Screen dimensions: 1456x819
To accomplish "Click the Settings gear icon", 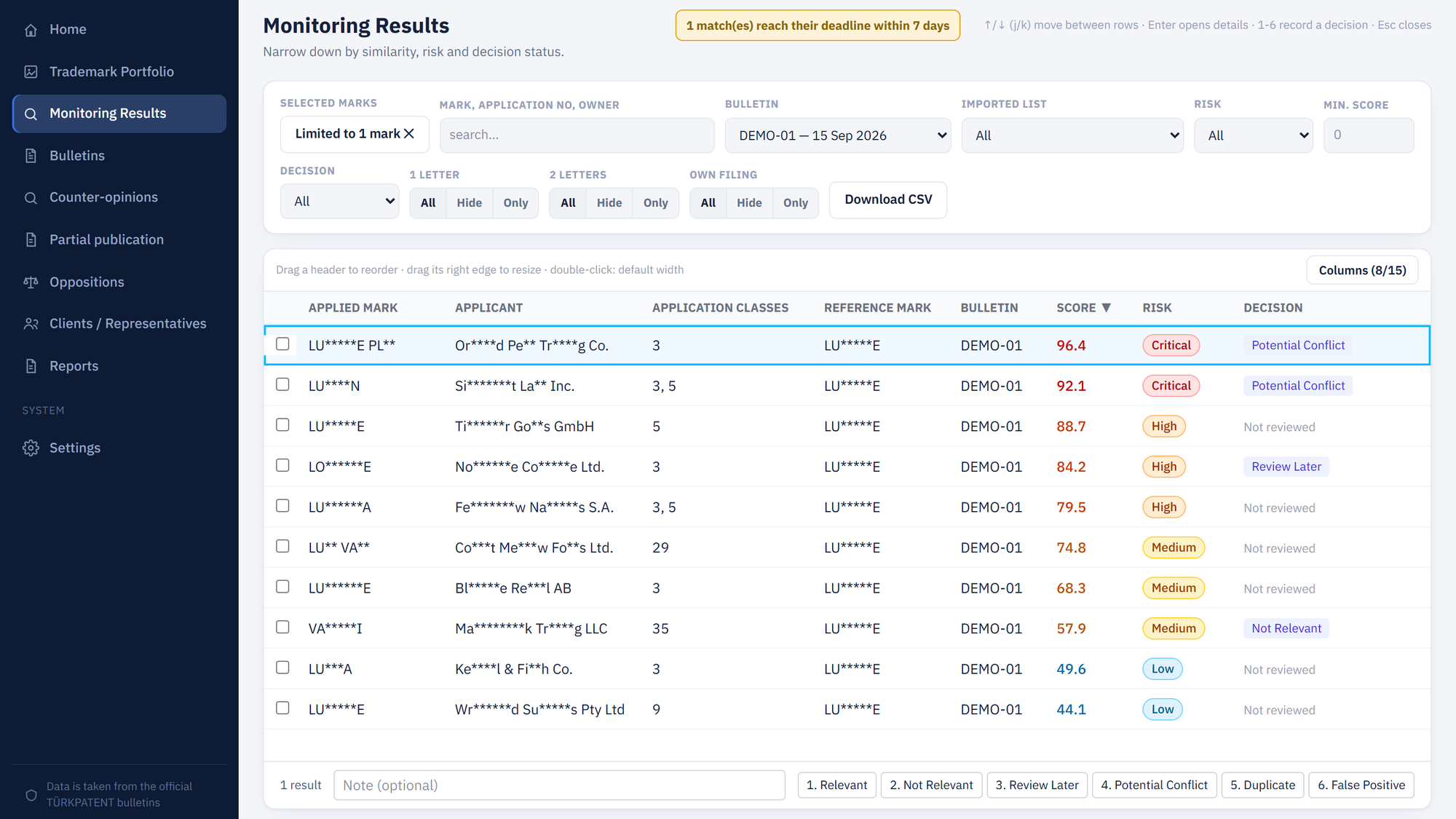I will click(x=31, y=448).
